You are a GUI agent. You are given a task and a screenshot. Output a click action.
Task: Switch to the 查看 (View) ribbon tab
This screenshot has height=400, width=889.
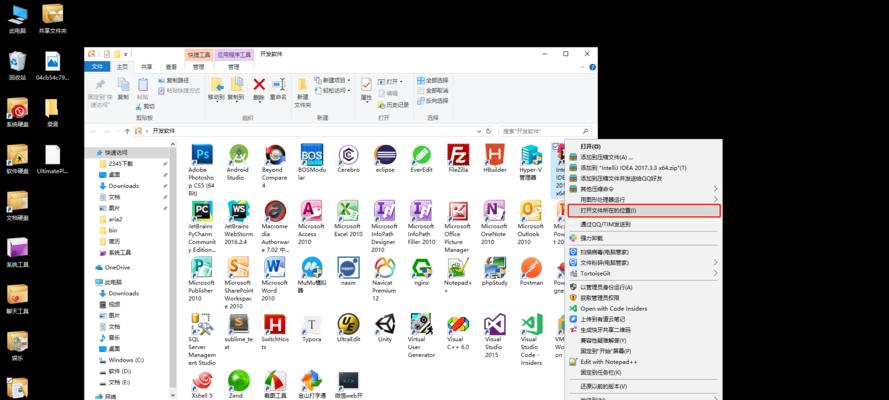coord(171,67)
